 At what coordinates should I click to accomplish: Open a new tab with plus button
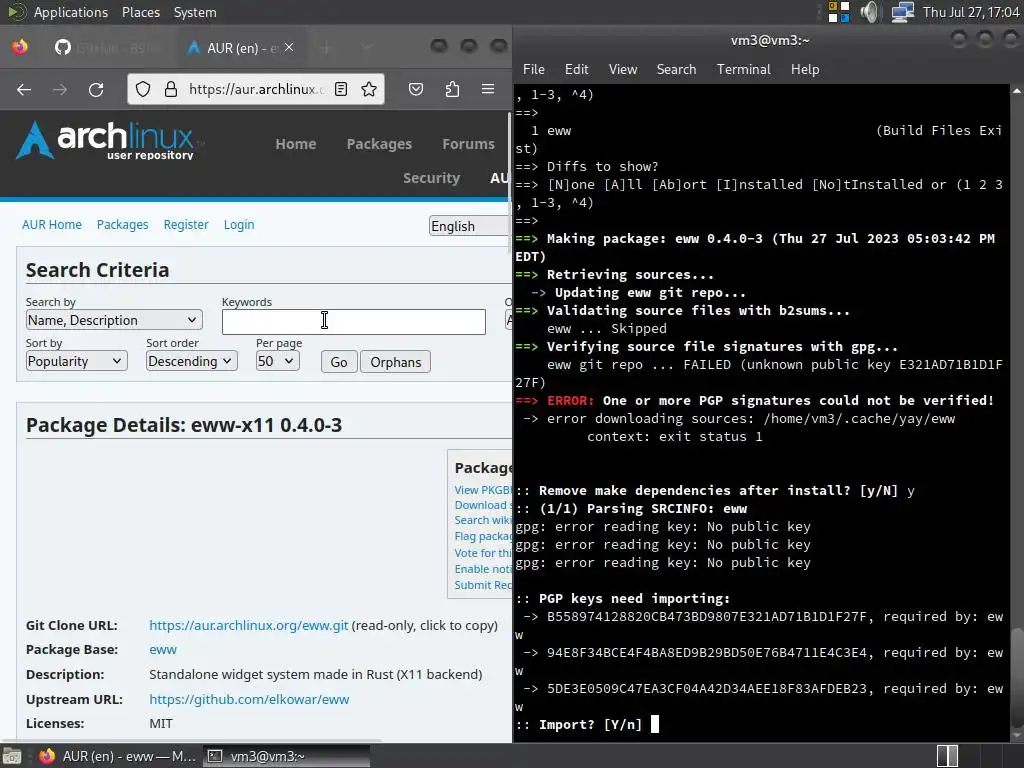[326, 48]
